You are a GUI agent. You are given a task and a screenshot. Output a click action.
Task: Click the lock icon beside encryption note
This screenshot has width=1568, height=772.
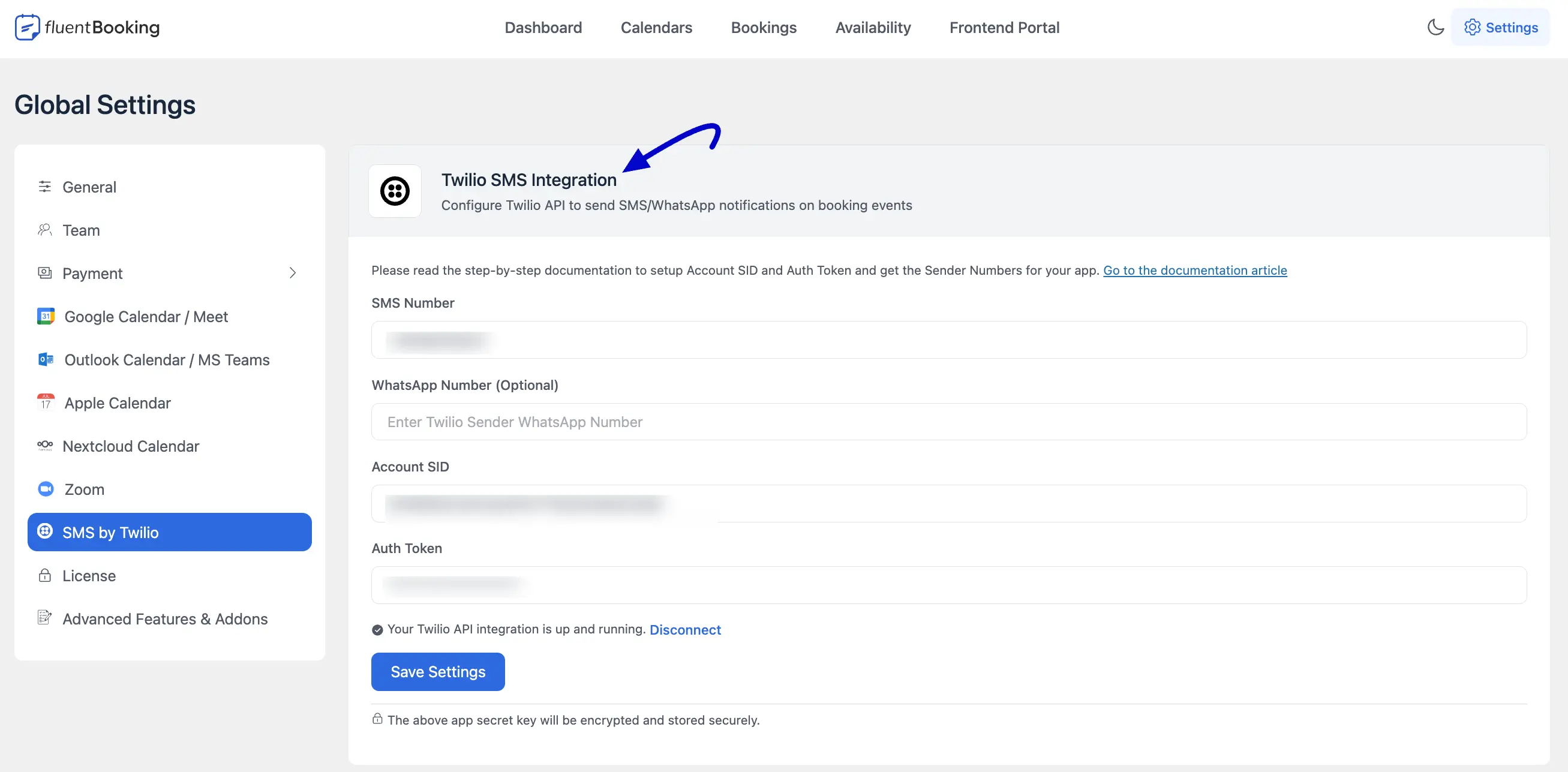coord(377,719)
